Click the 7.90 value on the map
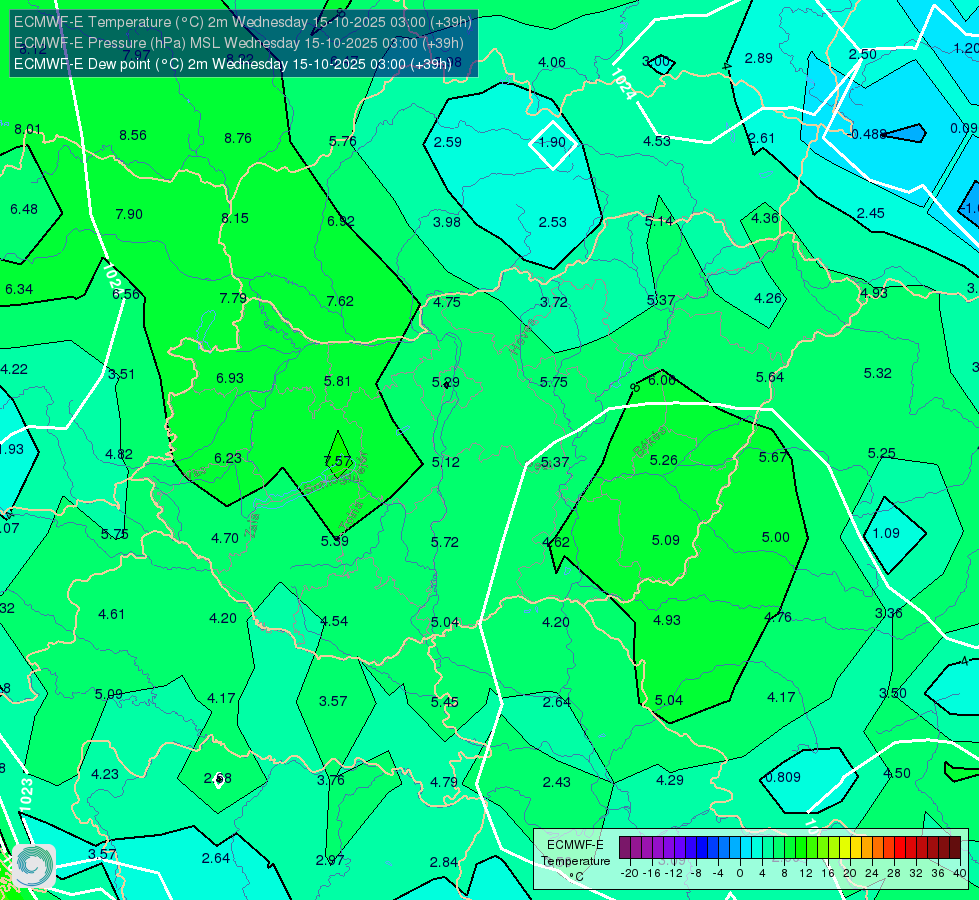Screen dimensions: 979x900 click(129, 214)
